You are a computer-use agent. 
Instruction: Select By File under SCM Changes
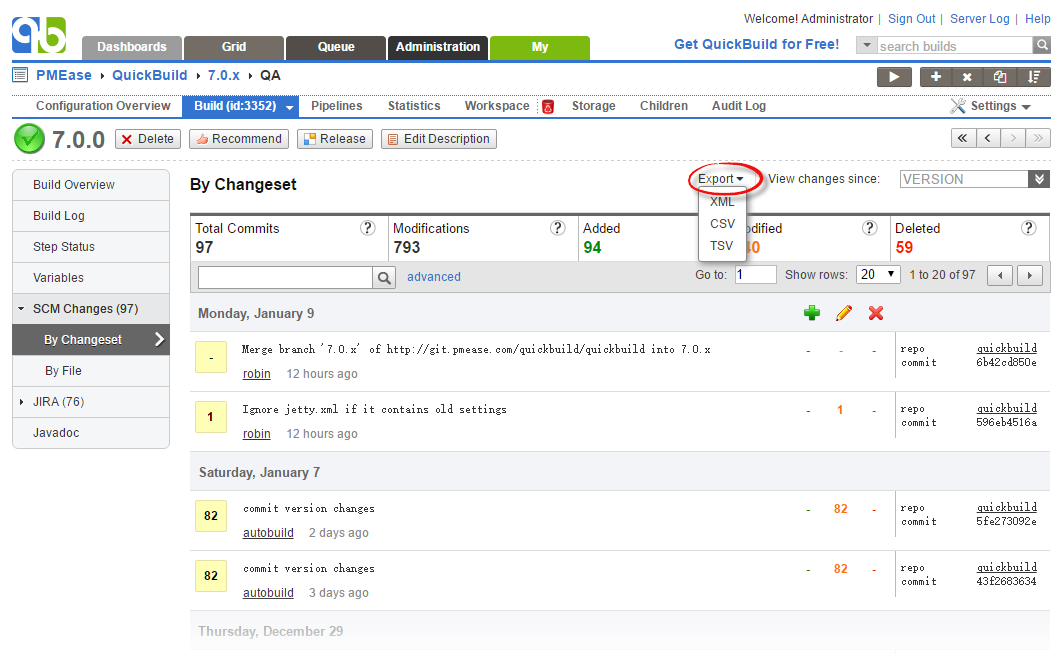click(x=90, y=370)
